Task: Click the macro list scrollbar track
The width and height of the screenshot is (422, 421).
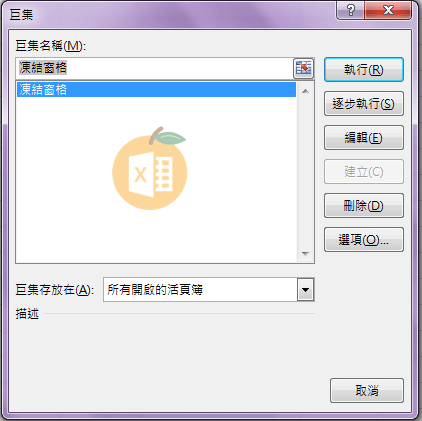Action: [305, 172]
